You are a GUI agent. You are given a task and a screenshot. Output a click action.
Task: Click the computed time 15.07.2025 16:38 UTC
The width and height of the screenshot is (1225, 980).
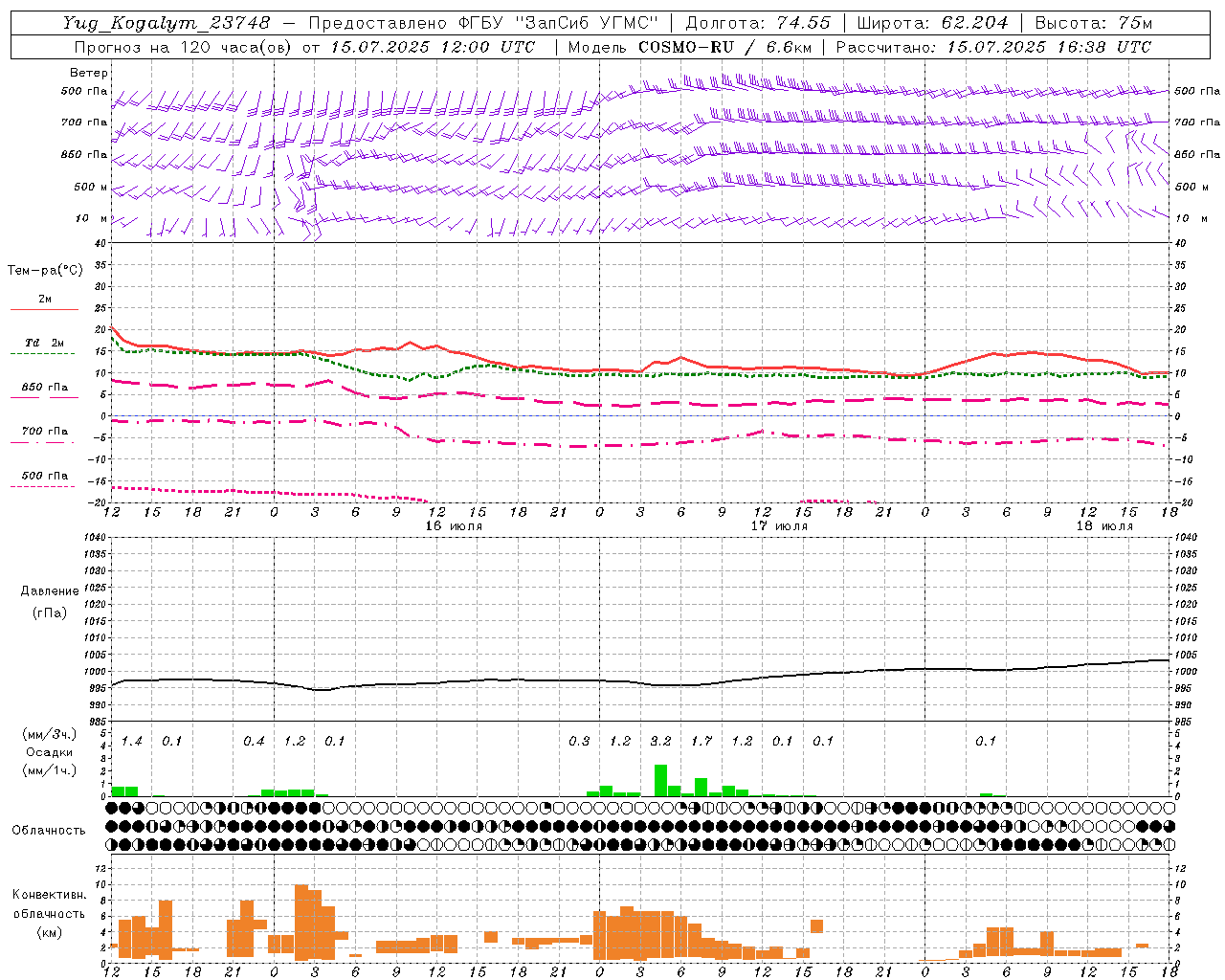(1048, 47)
